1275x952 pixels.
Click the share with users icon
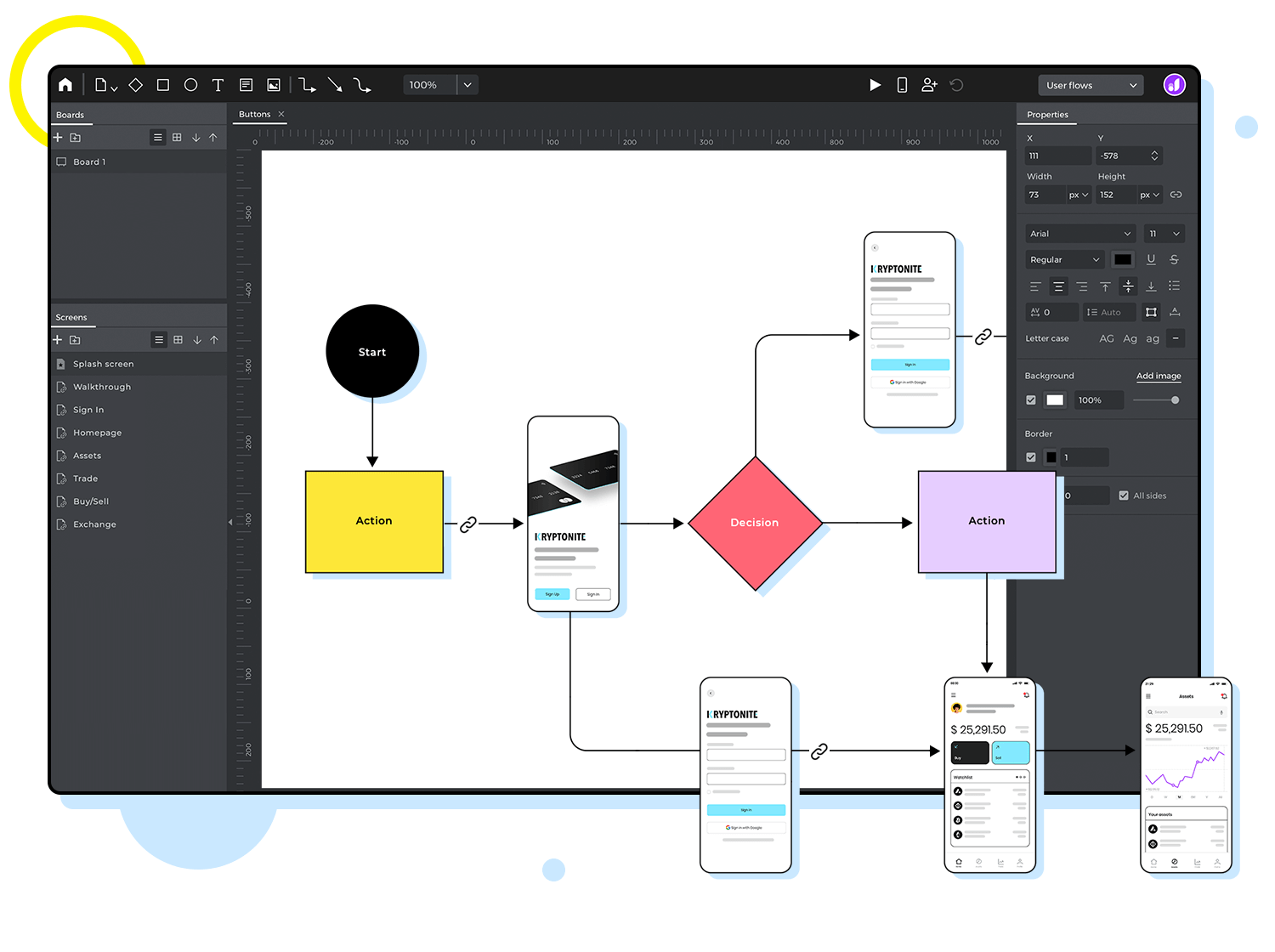[929, 85]
